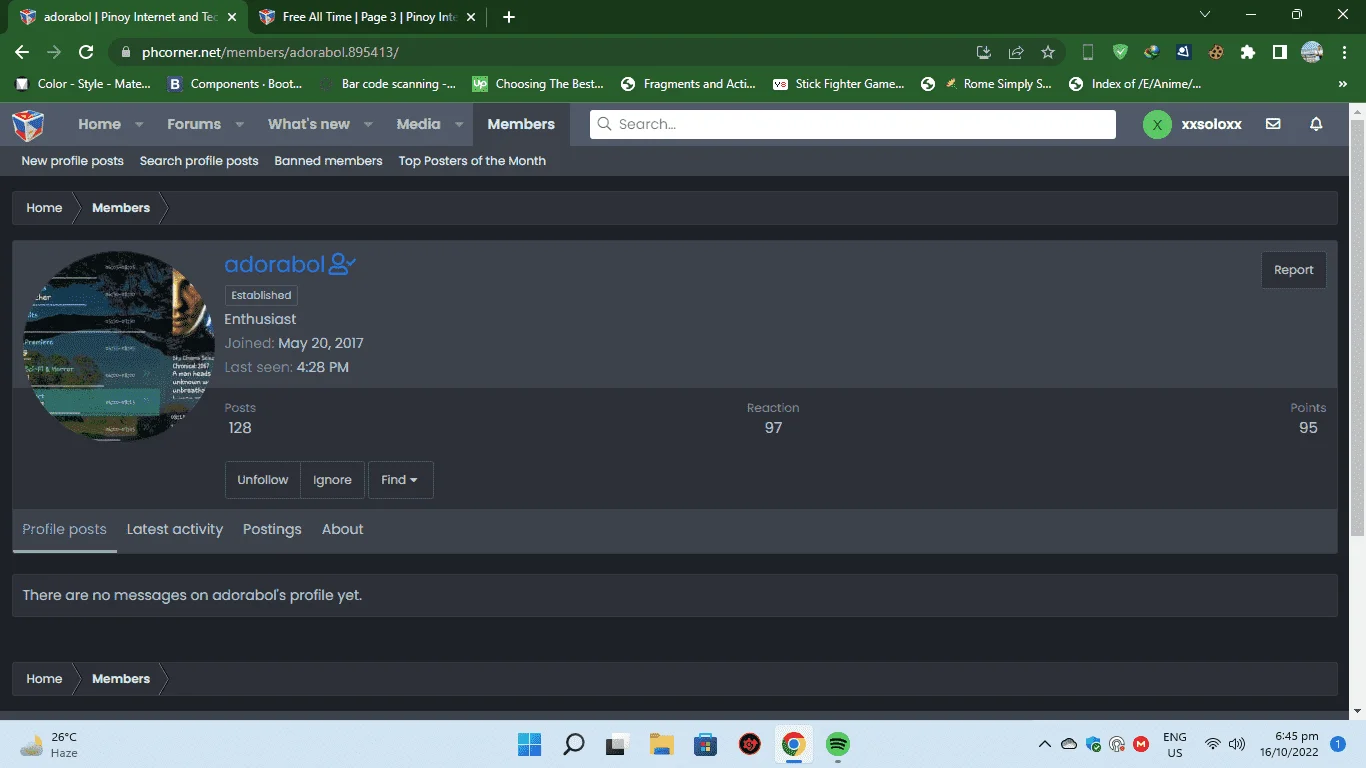Viewport: 1366px width, 768px height.
Task: Open File Explorer from the taskbar
Action: point(661,744)
